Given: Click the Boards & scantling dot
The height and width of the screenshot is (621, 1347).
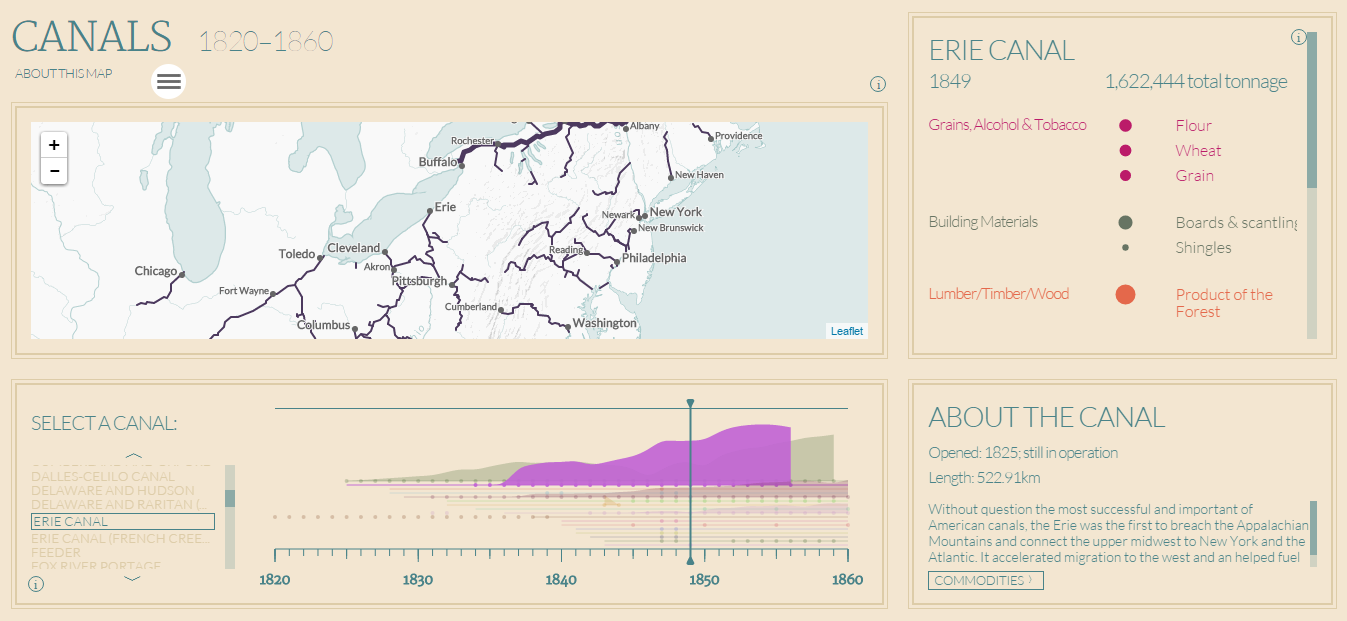Looking at the screenshot, I should pyautogui.click(x=1125, y=222).
